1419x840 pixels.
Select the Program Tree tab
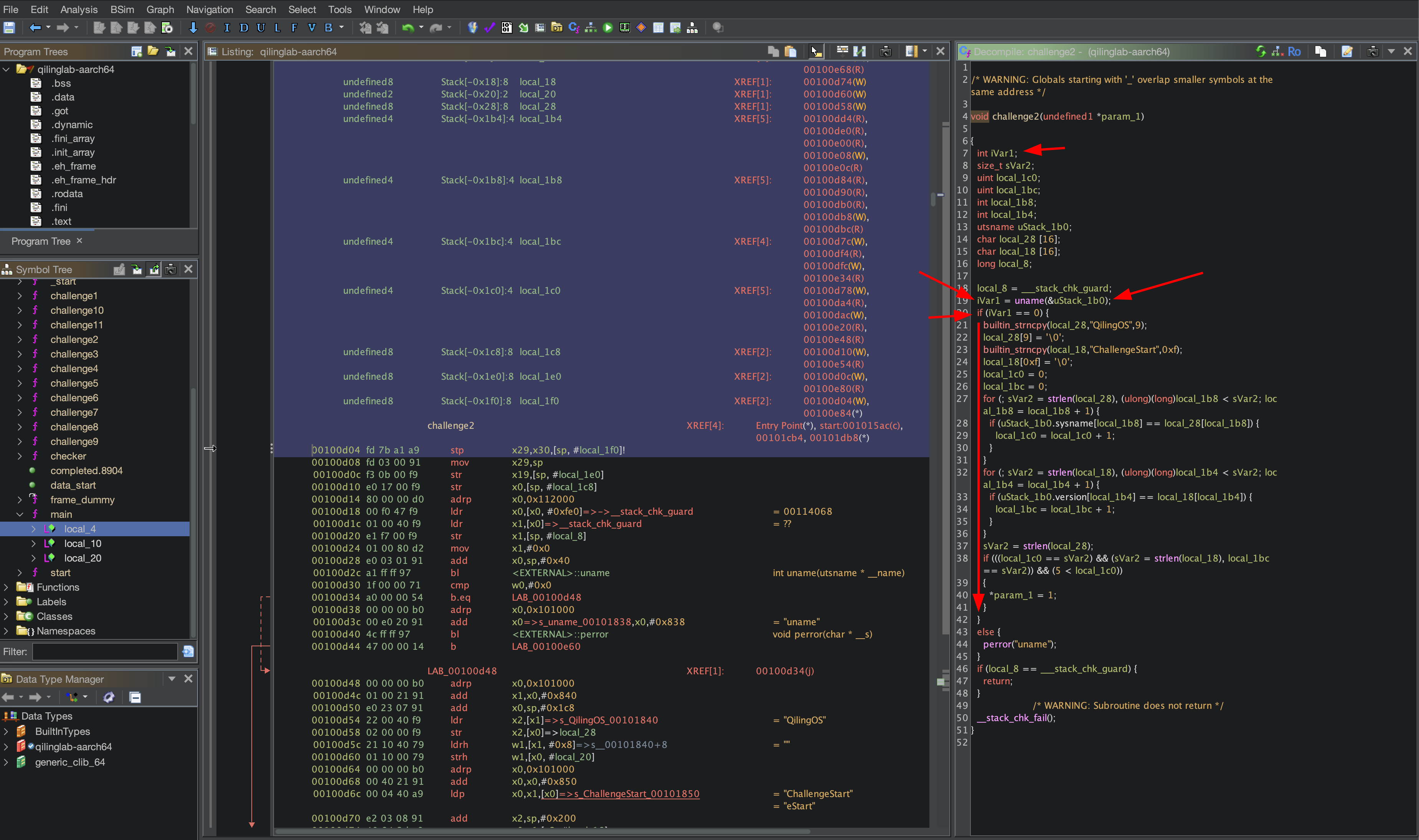41,241
